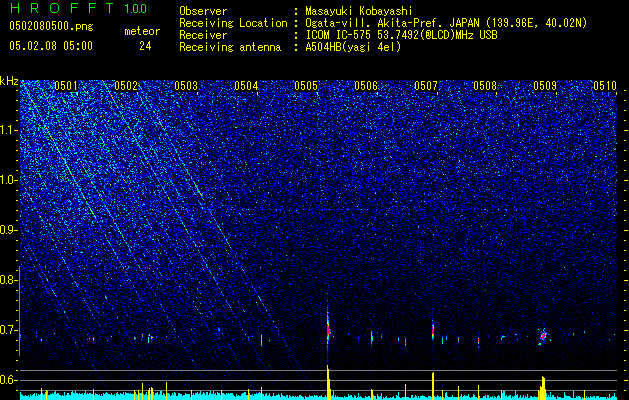Click observer name Masayuki Kobayashi
Screen dimensions: 629x400
(x=359, y=11)
